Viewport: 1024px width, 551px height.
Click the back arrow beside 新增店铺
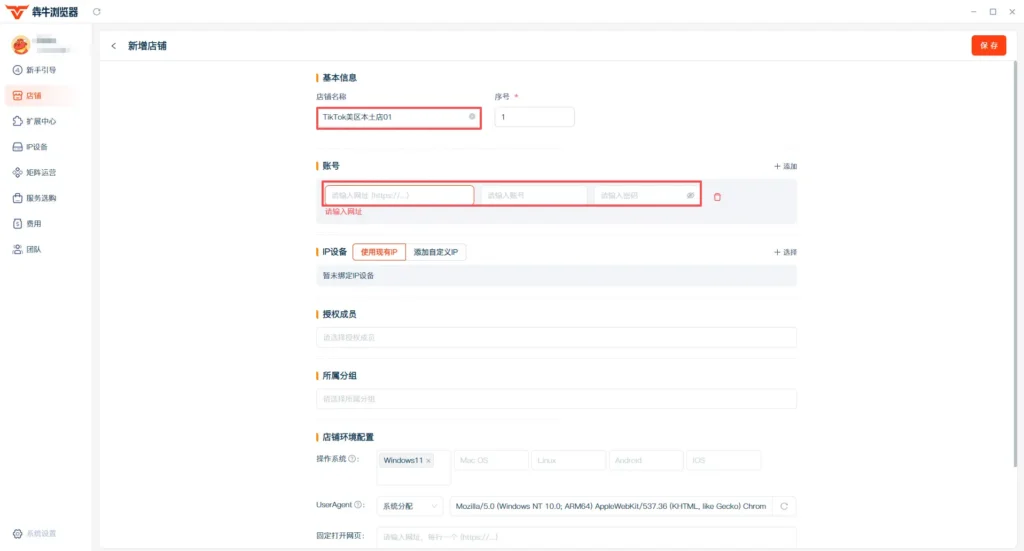pyautogui.click(x=114, y=46)
